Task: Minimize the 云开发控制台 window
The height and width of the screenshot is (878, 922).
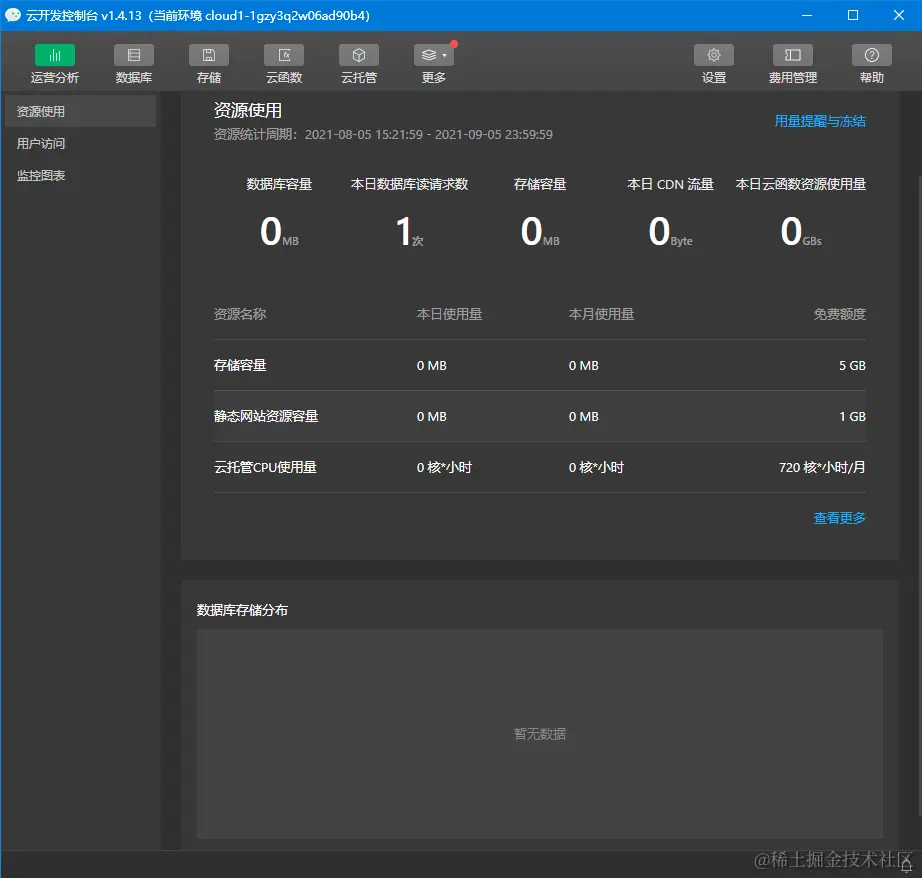Action: tap(807, 15)
